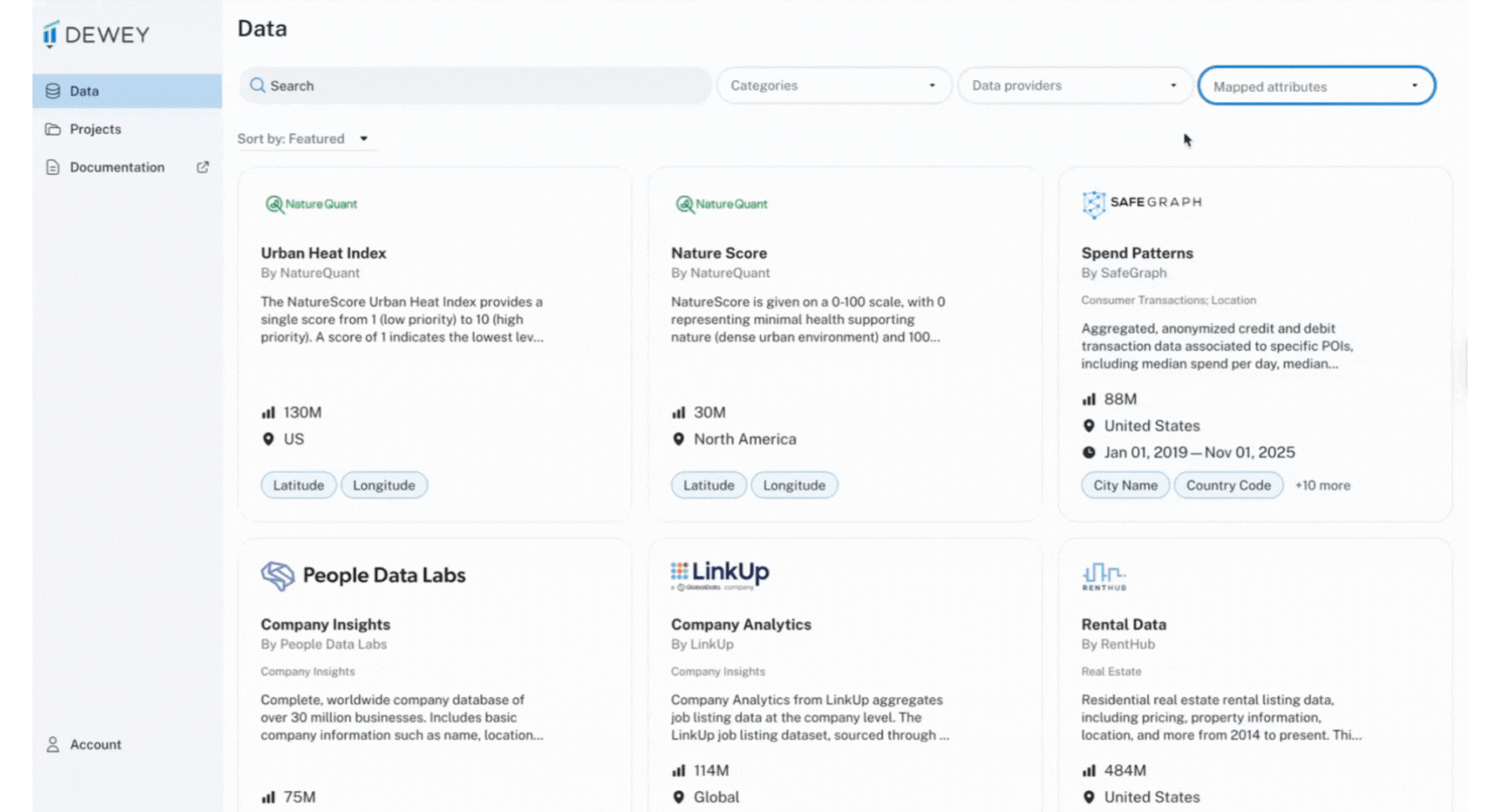The height and width of the screenshot is (812, 1500).
Task: Open the Company Analytics dataset
Action: [x=741, y=624]
